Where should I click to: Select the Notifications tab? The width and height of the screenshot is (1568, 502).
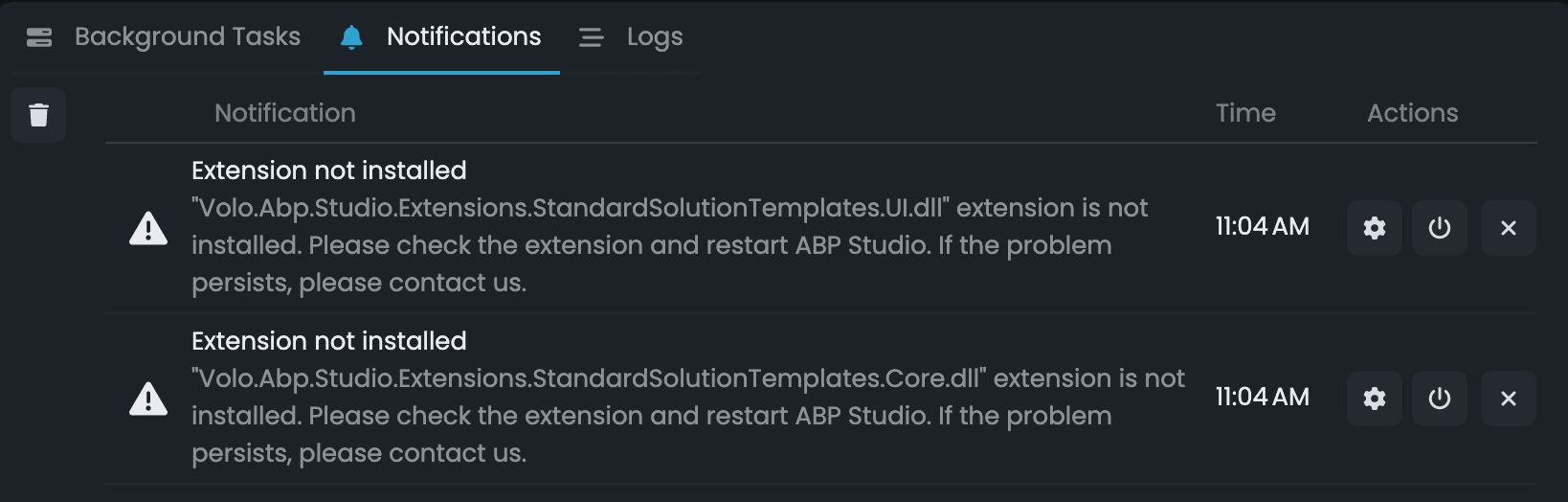[463, 36]
